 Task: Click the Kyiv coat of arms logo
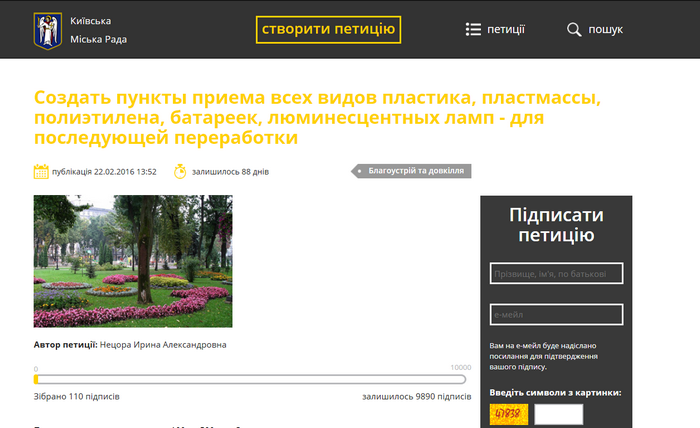[48, 30]
